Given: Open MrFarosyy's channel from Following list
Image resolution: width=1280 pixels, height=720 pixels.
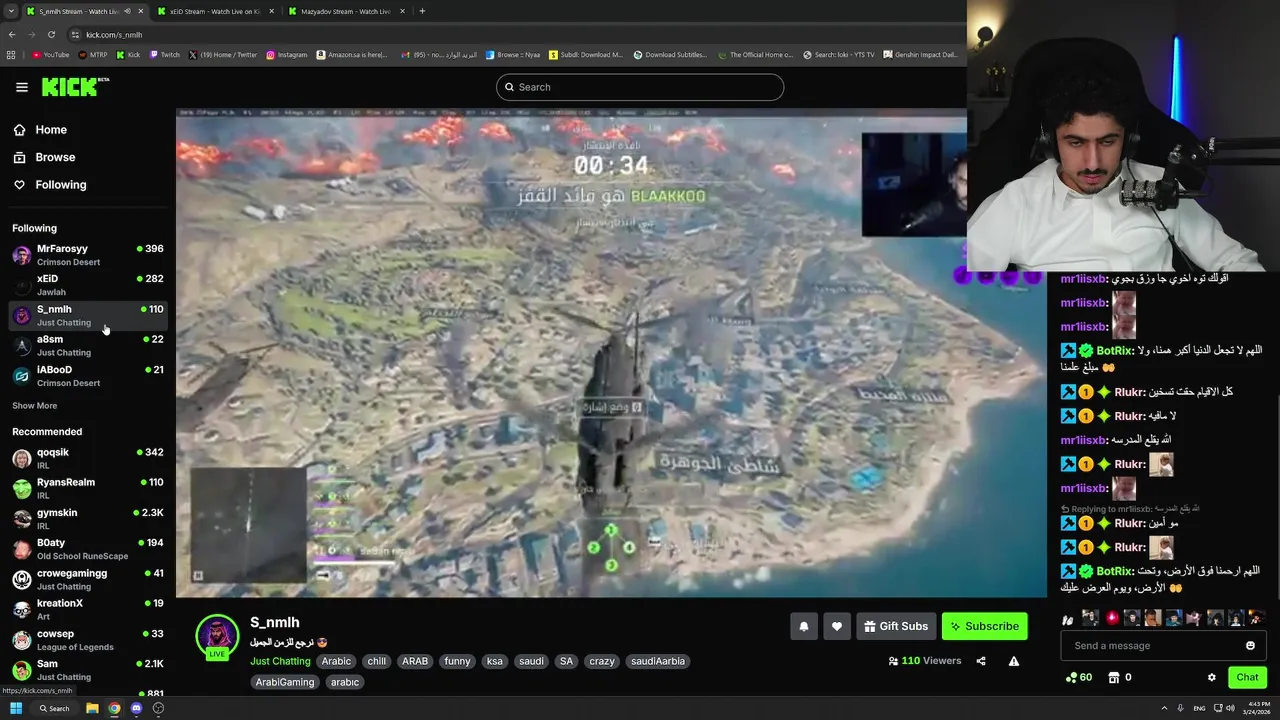Looking at the screenshot, I should tap(88, 255).
